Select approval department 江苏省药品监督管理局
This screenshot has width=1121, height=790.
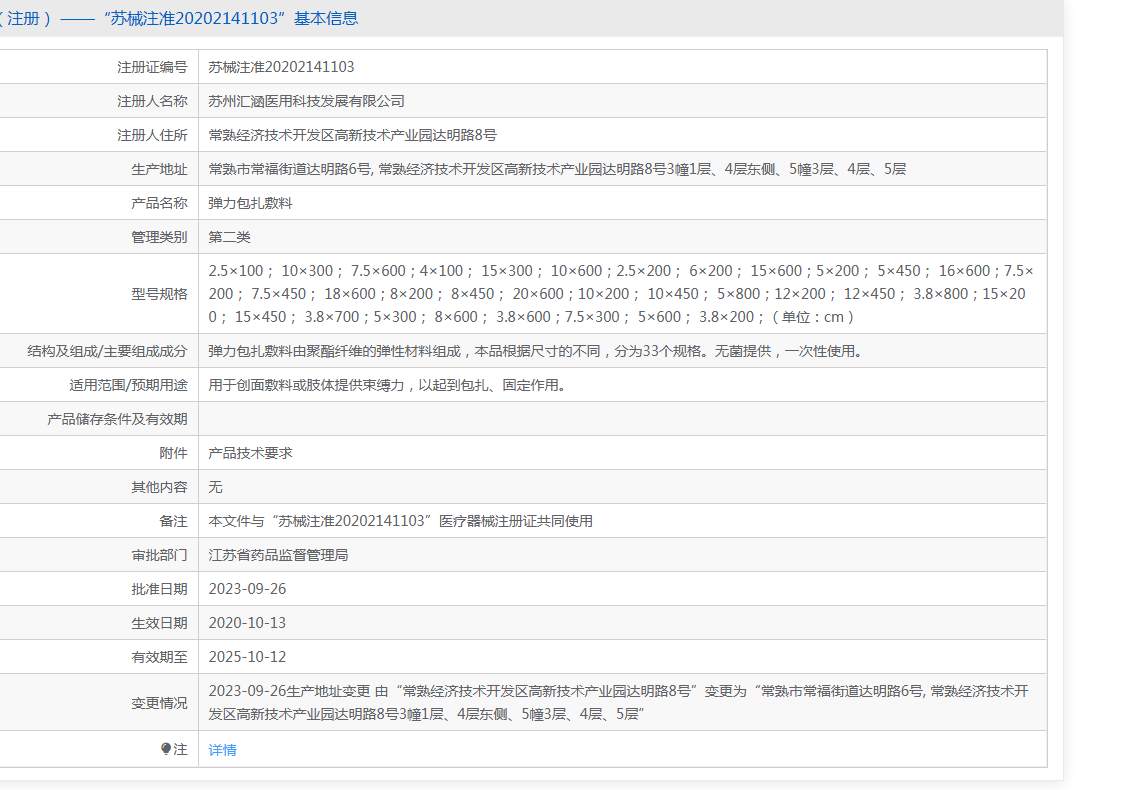(x=278, y=555)
